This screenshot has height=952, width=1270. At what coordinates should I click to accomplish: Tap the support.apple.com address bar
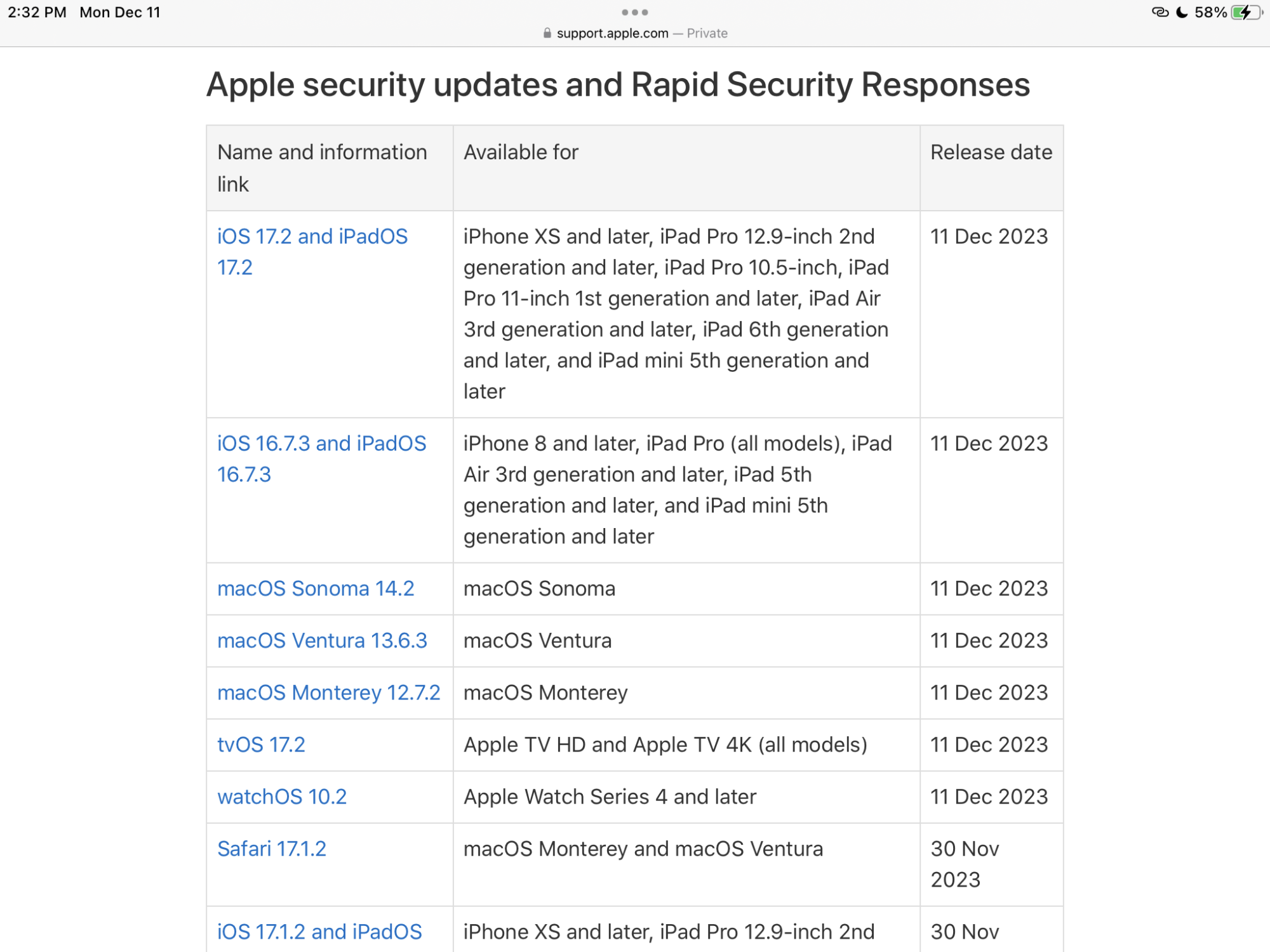[x=635, y=34]
